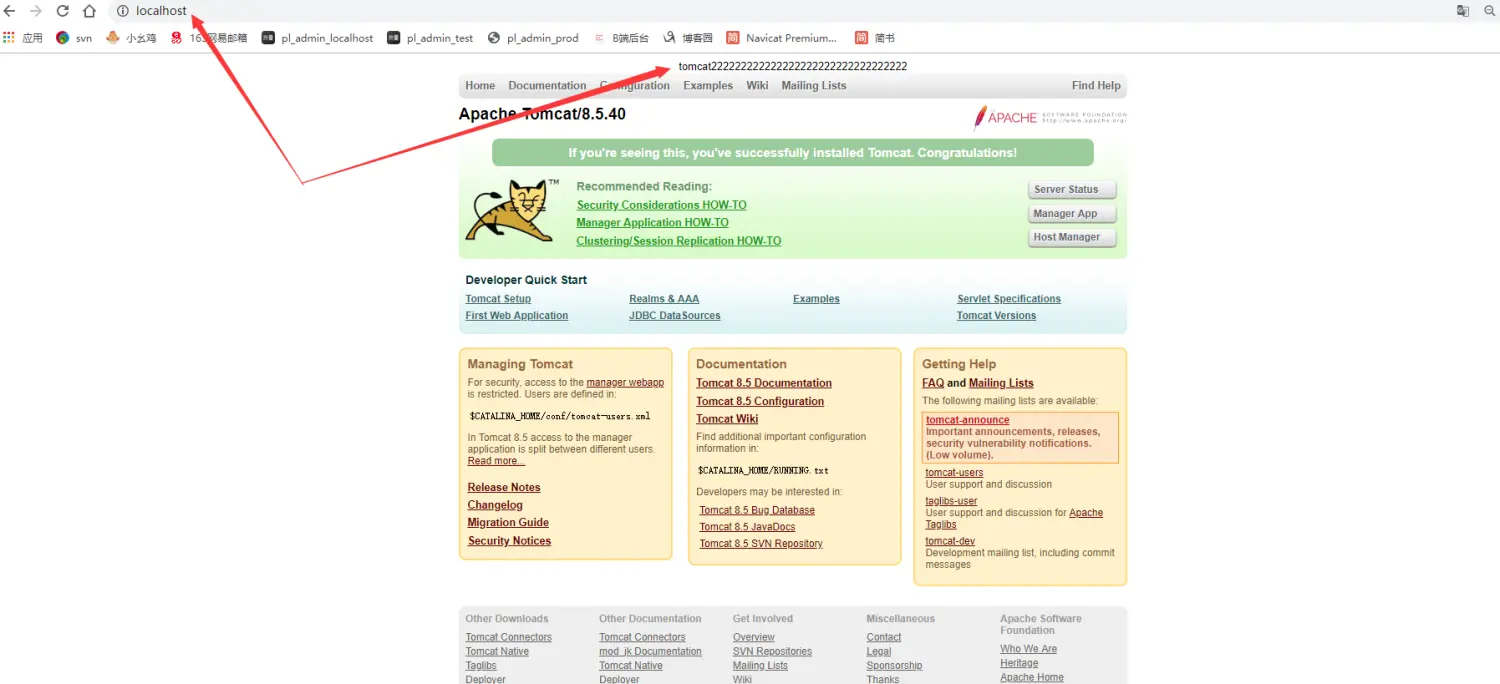Open the Changelog link

pyautogui.click(x=495, y=506)
